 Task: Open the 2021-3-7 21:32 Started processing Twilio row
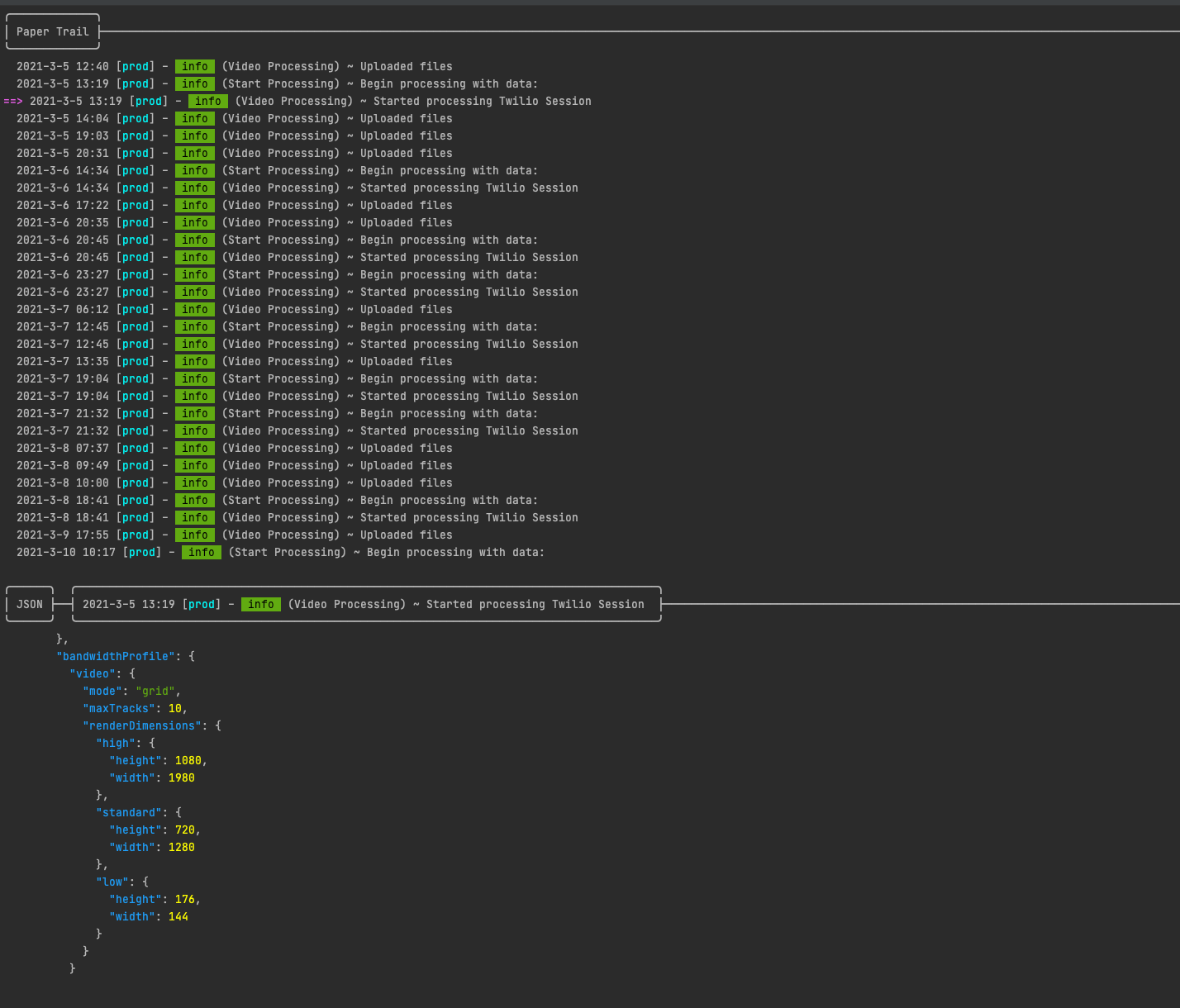click(x=297, y=430)
